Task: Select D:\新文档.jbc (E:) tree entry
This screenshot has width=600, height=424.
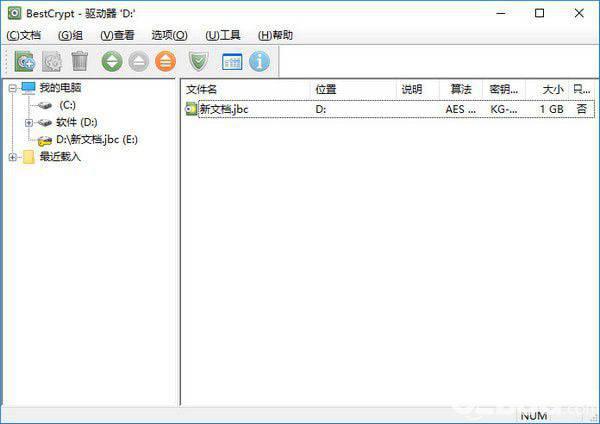Action: [x=97, y=140]
